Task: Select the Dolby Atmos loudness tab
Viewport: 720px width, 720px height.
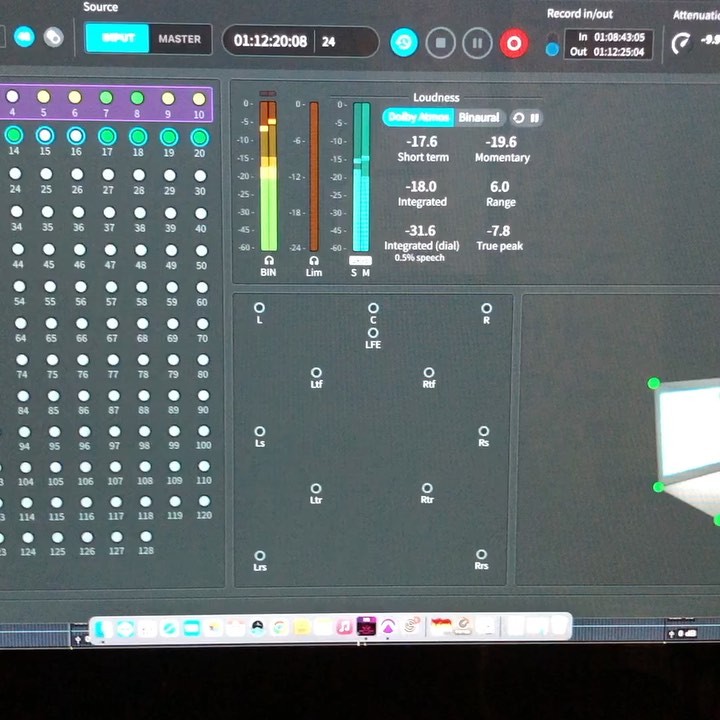Action: [419, 117]
